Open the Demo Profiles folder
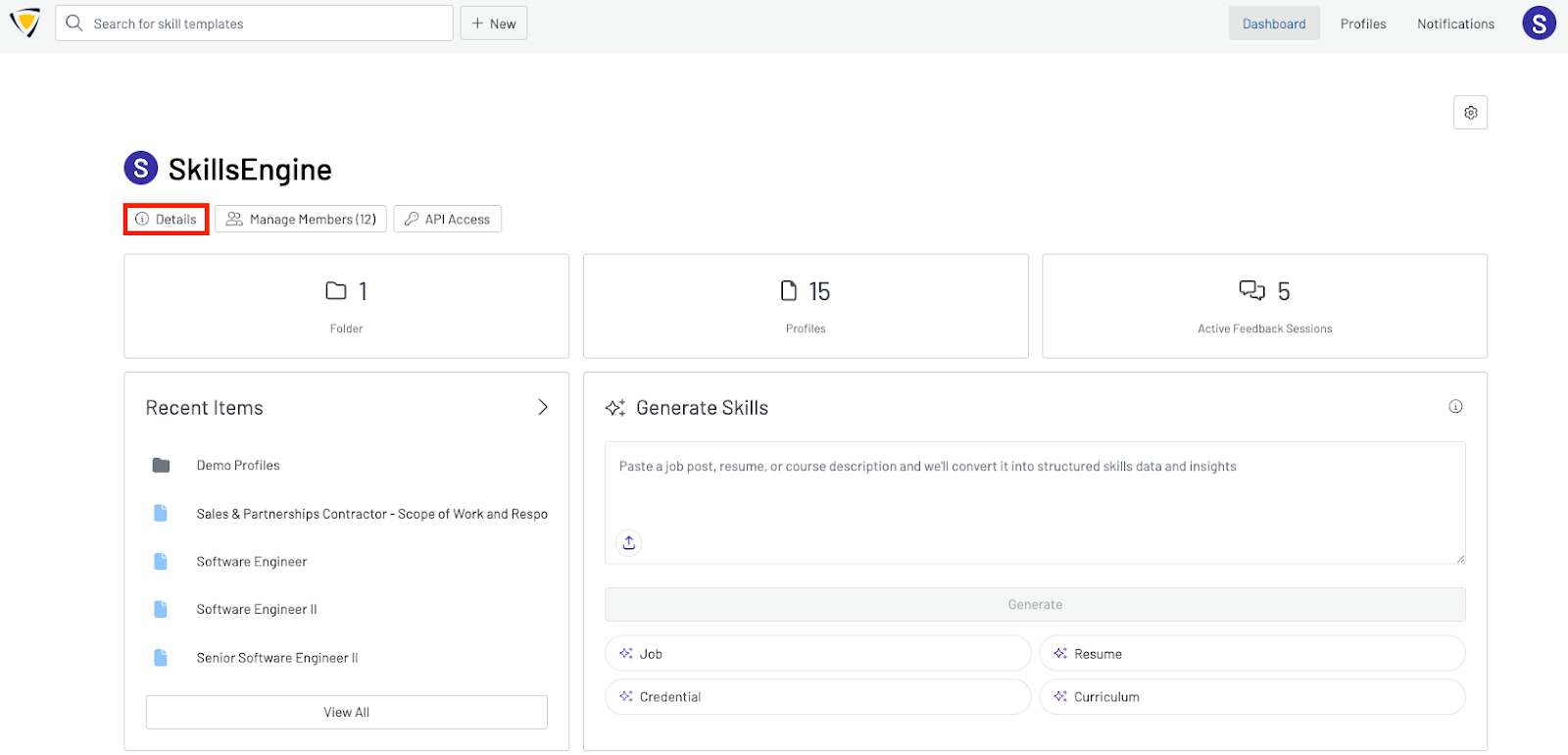Viewport: 1568px width, 755px height. tap(238, 466)
